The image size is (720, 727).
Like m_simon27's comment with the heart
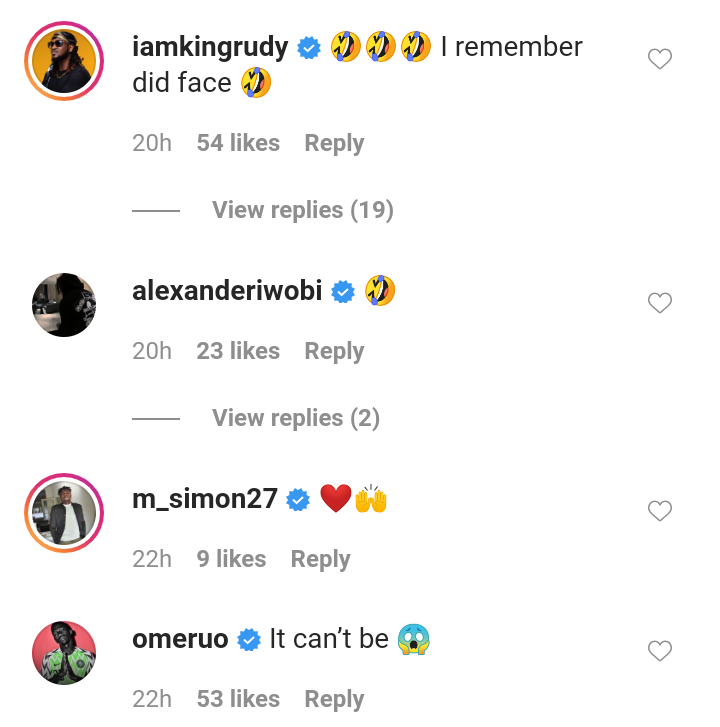[x=660, y=511]
